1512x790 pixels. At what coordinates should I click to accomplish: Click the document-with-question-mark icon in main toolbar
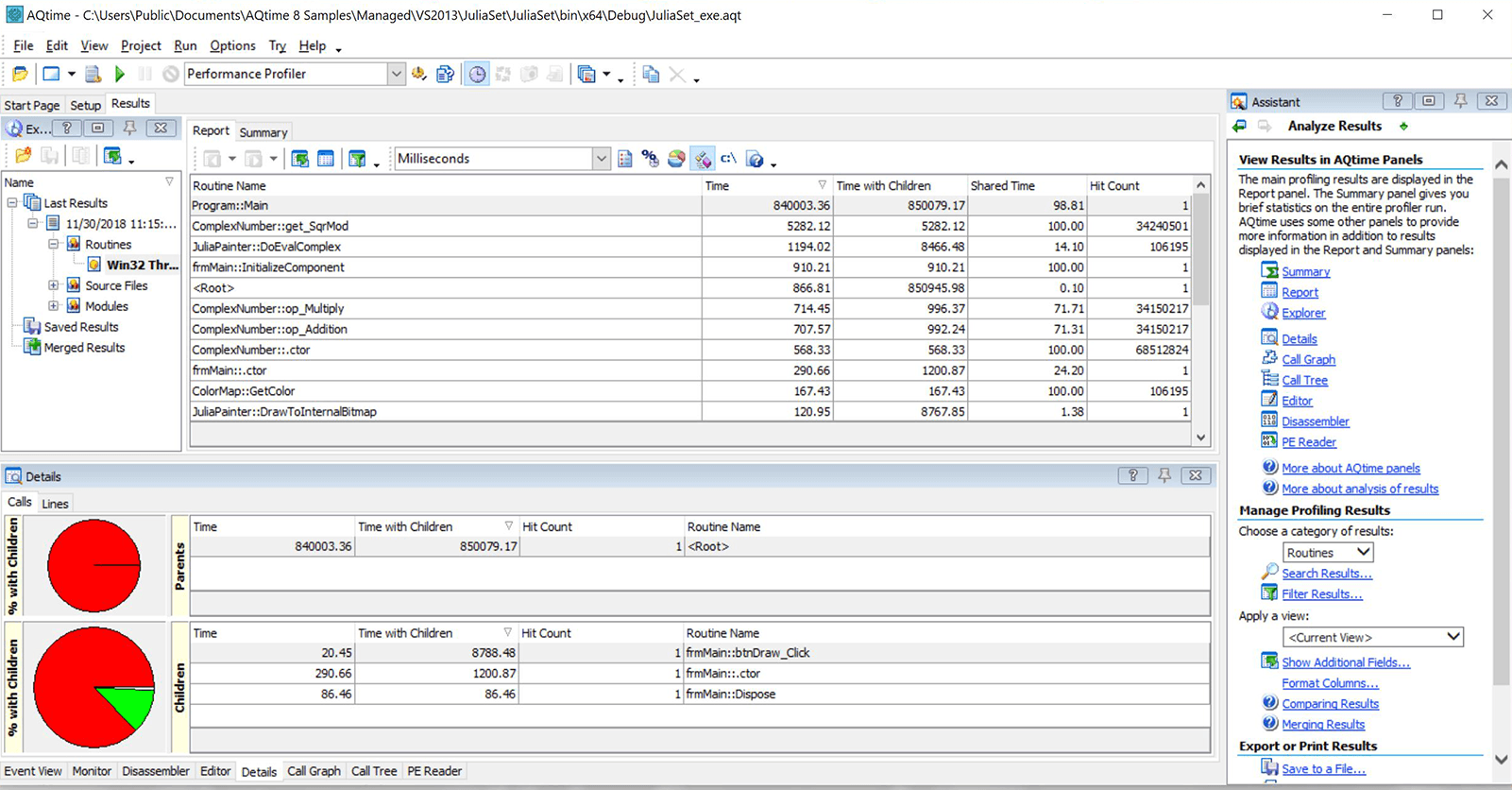pyautogui.click(x=445, y=74)
